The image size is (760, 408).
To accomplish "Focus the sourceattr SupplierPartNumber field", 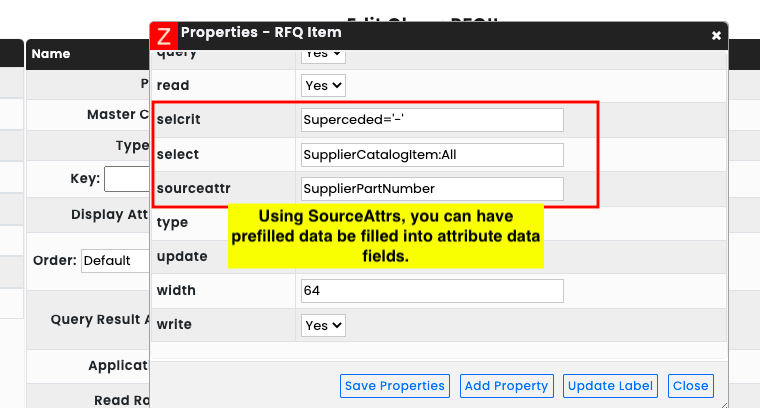I will 432,188.
